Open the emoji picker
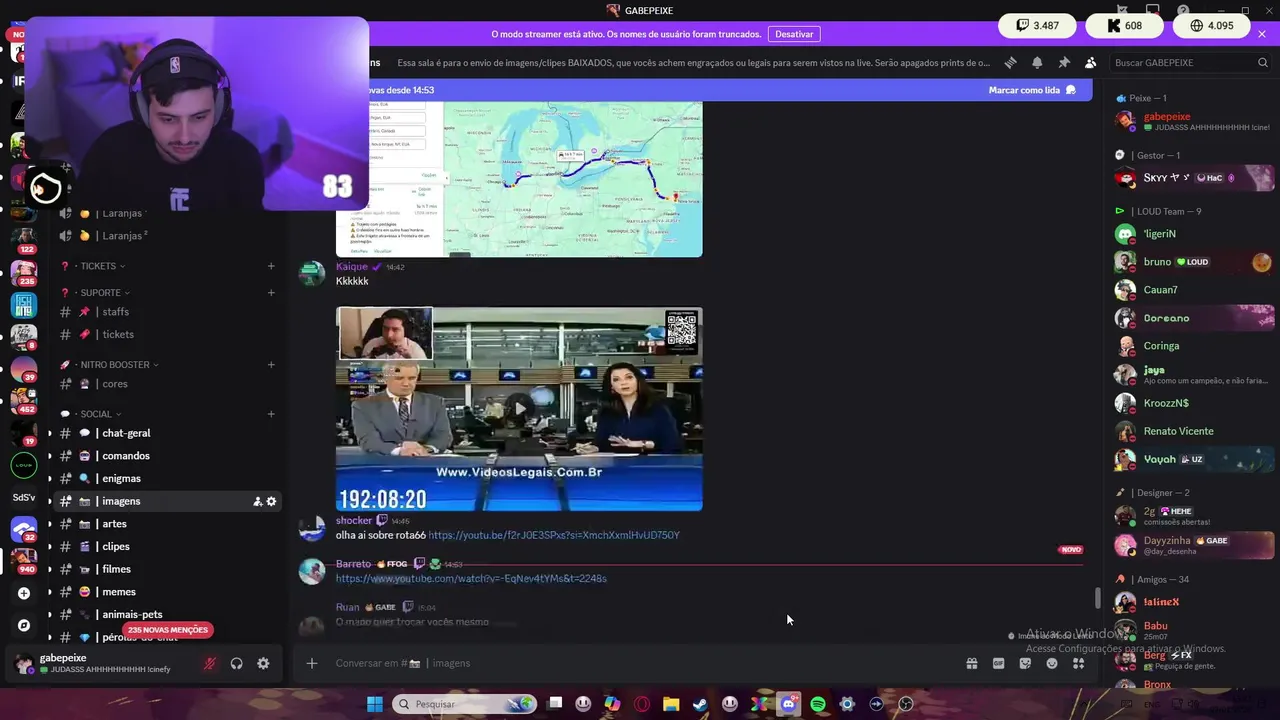The width and height of the screenshot is (1280, 720). pyautogui.click(x=1052, y=663)
